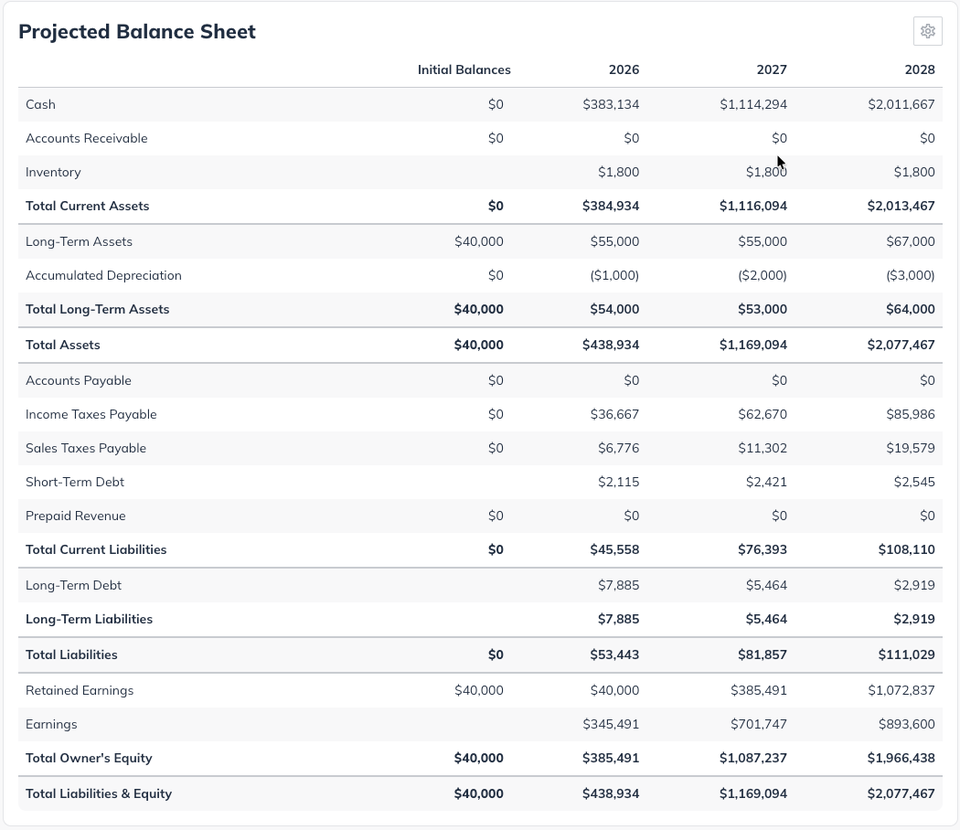Click Short-Term Debt $2,545 value
Screen dimensions: 960x830
[x=914, y=482]
